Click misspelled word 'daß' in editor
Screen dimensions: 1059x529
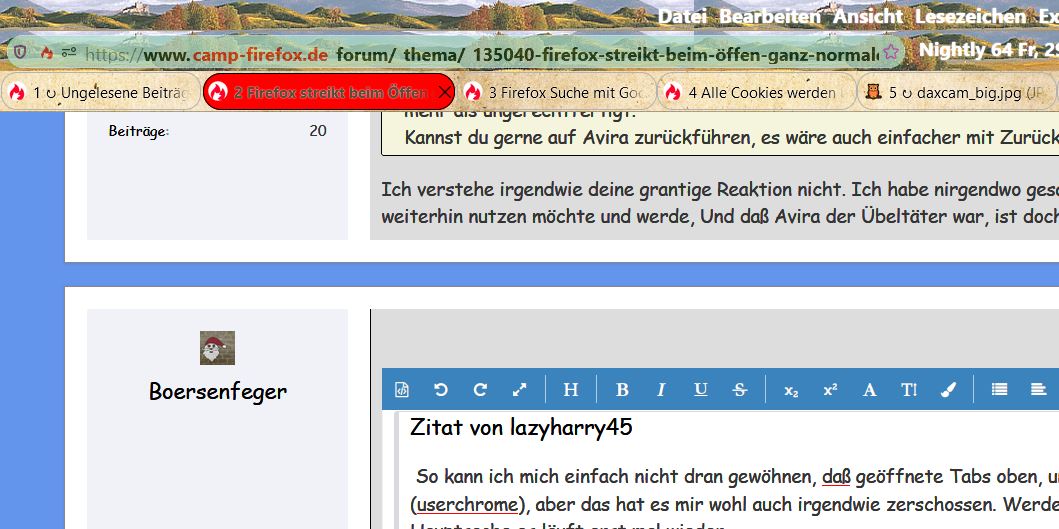(836, 477)
